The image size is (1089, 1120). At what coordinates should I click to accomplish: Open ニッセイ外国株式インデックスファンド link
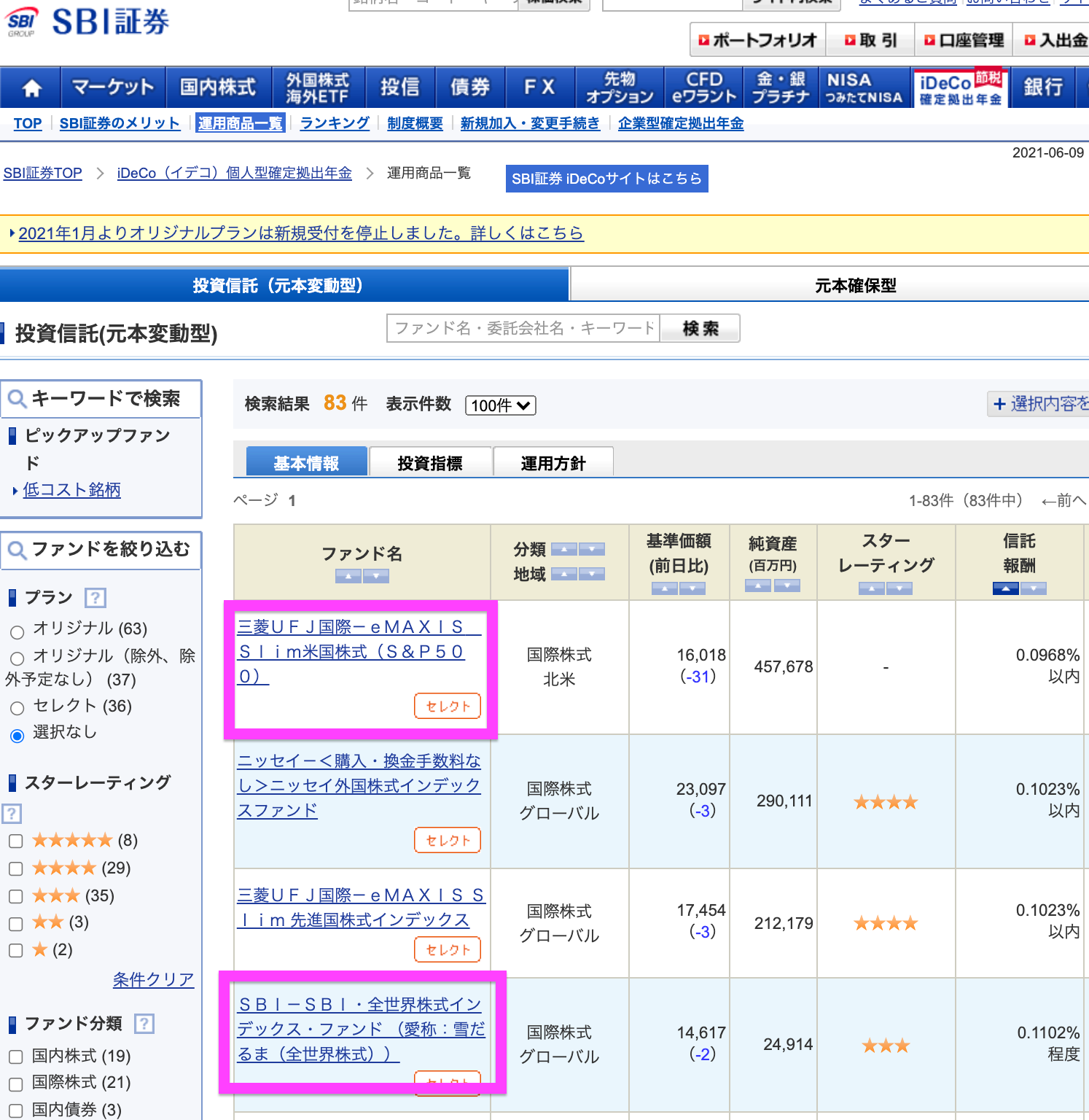[x=359, y=785]
